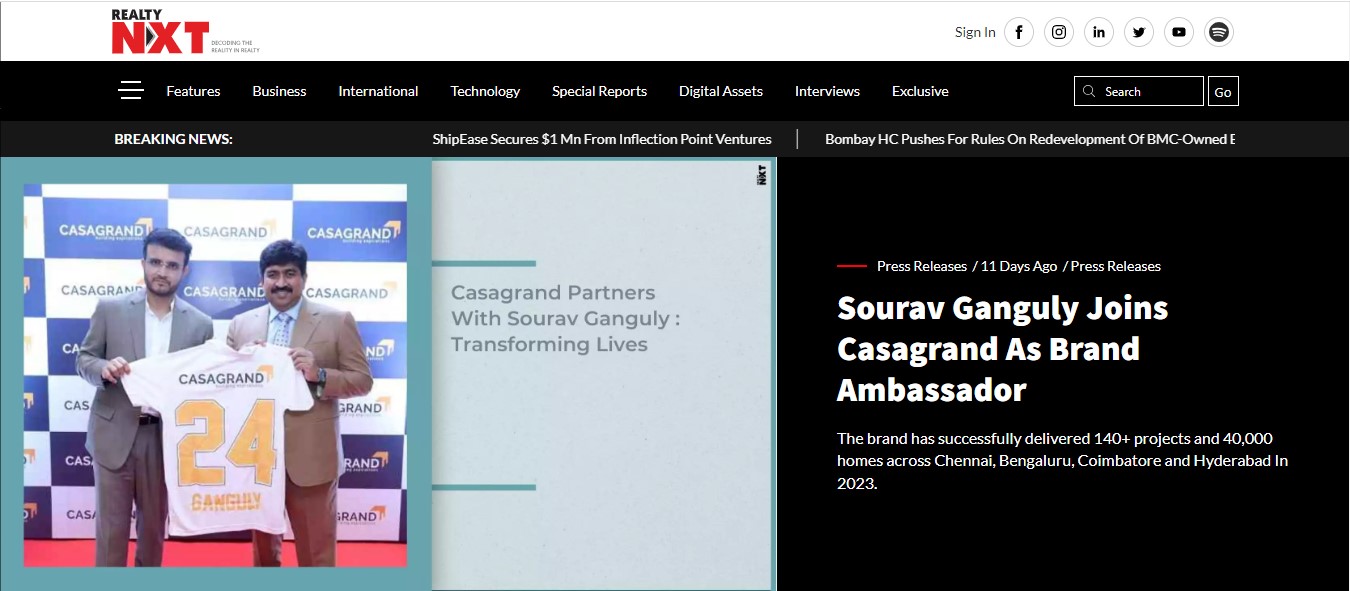1350x591 pixels.
Task: Click the RealtyNXT logo
Action: coord(185,32)
